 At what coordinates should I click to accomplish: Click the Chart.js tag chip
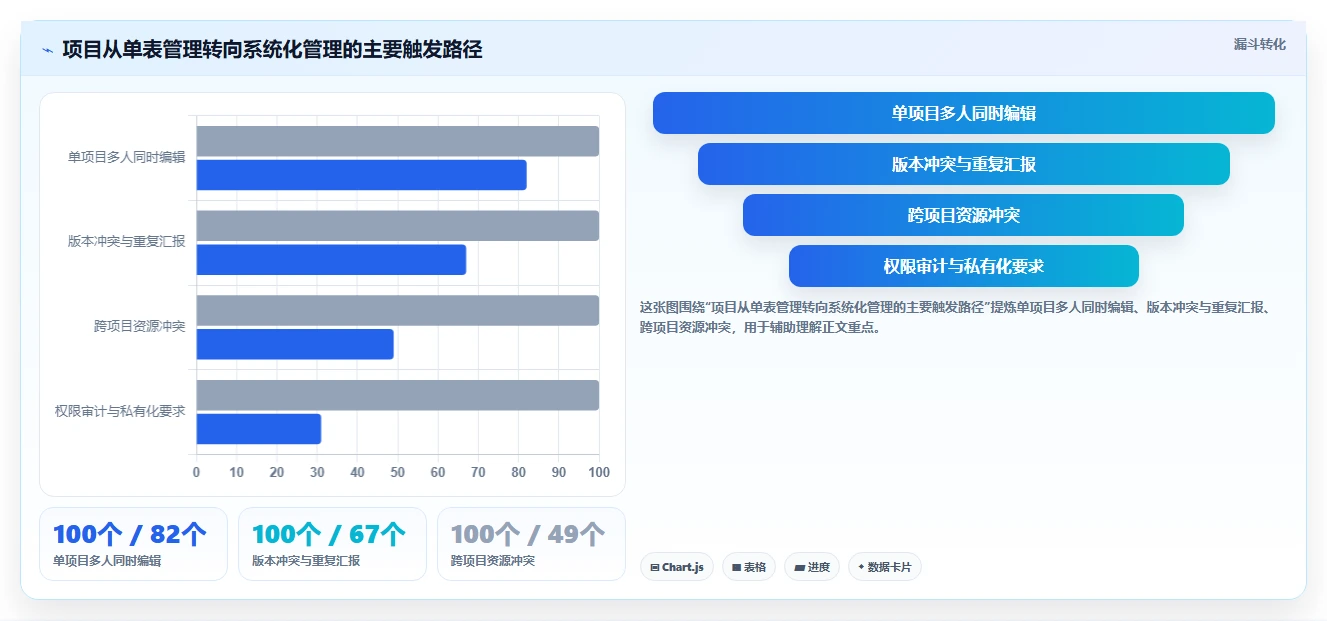677,567
